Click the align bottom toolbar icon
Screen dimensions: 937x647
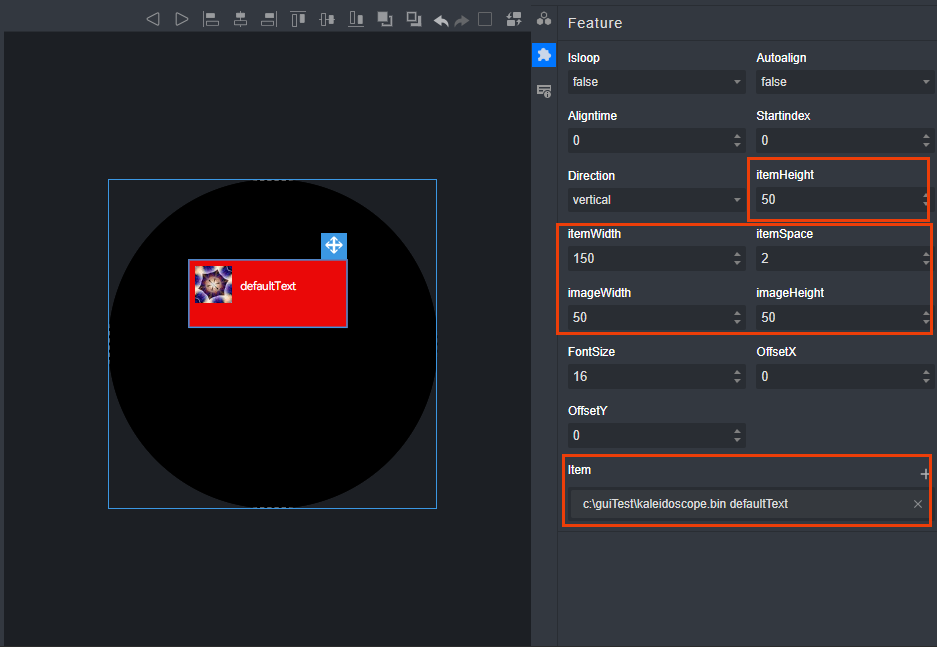click(355, 19)
